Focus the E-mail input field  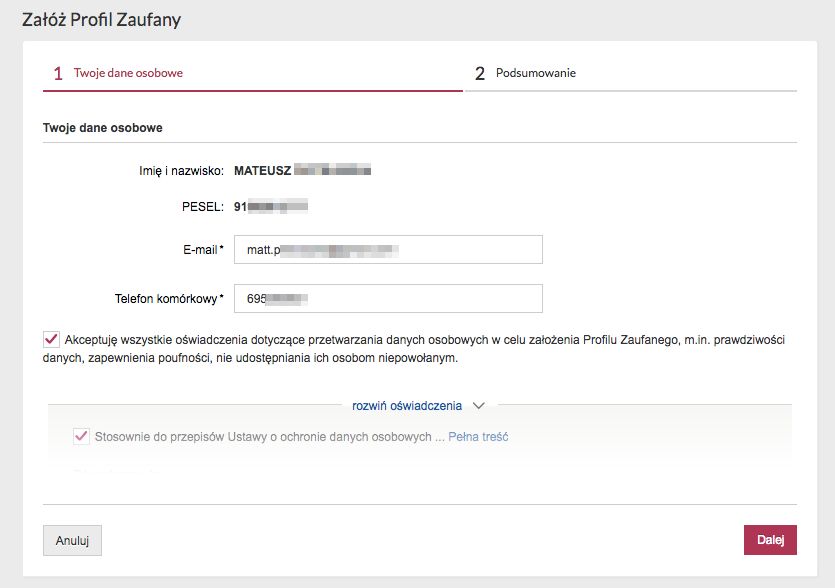388,249
